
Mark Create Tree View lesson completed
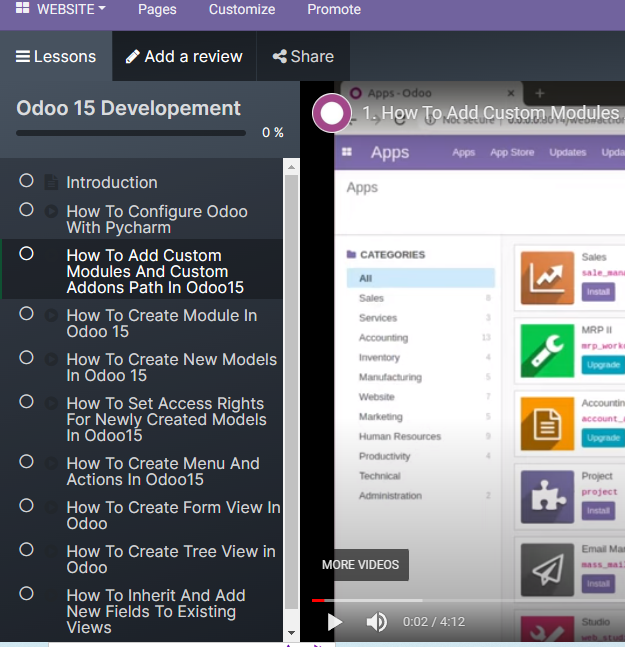[x=26, y=550]
